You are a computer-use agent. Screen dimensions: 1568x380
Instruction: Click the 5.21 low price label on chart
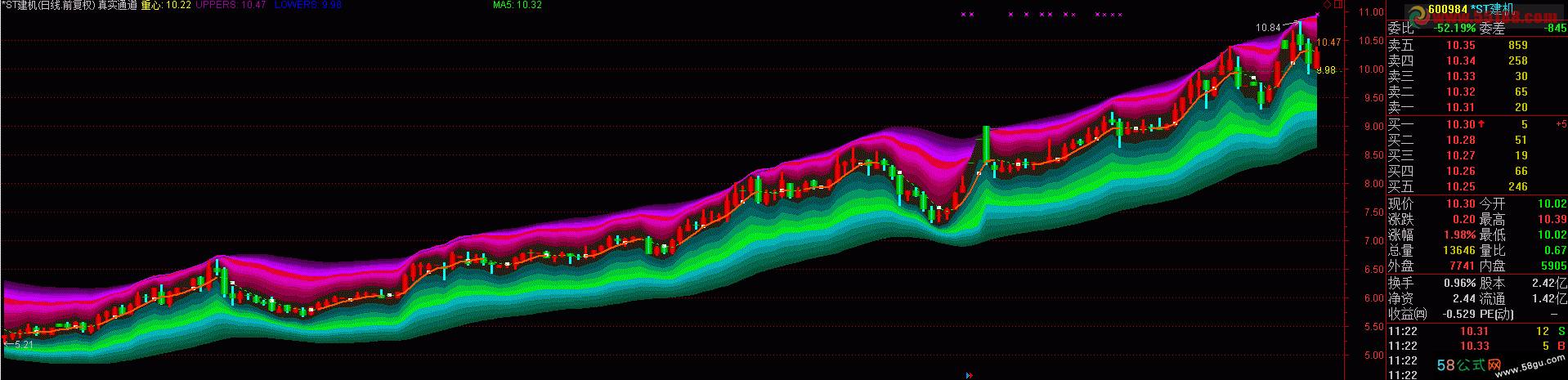coord(24,345)
